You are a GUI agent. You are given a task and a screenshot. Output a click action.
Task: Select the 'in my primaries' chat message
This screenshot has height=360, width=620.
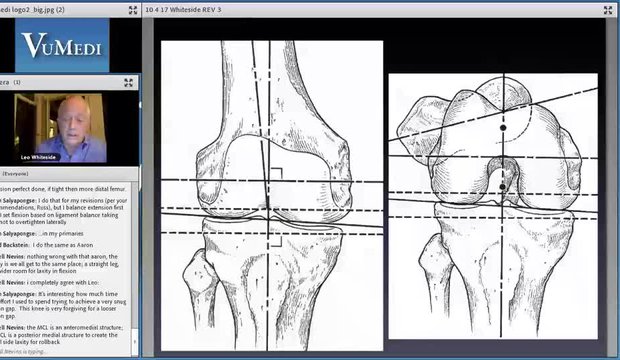[42, 233]
